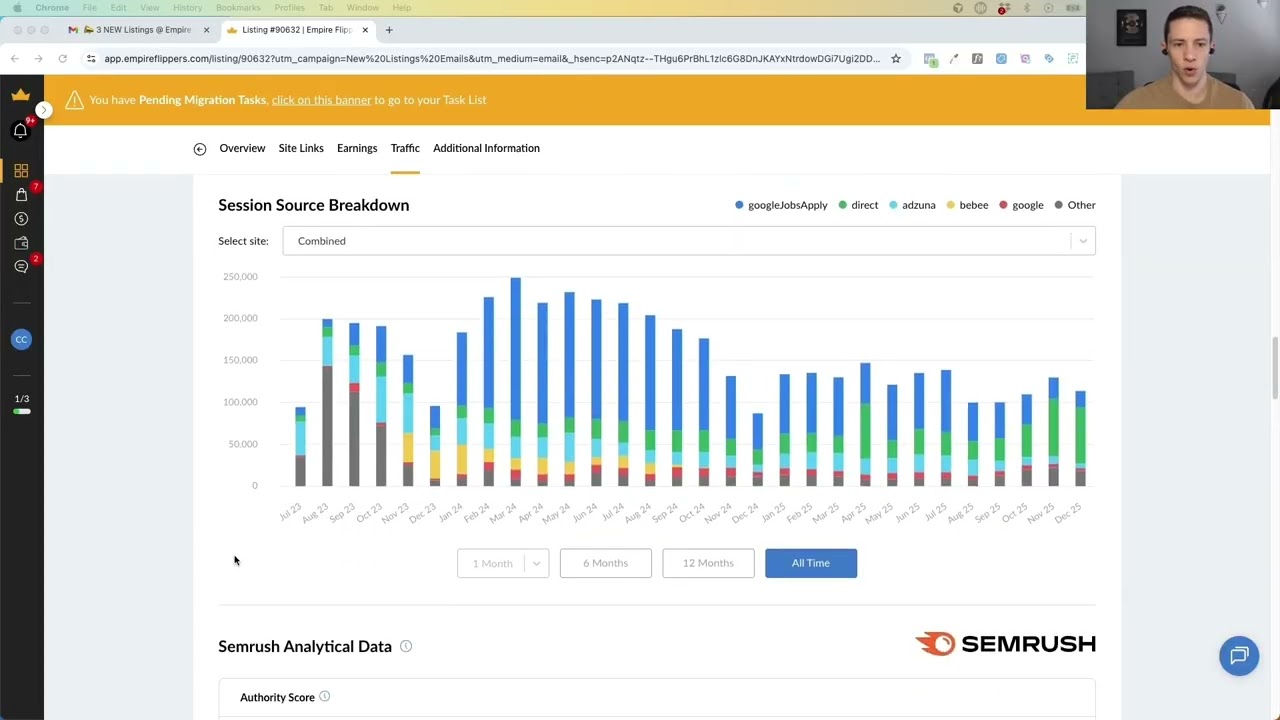Image resolution: width=1280 pixels, height=720 pixels.
Task: Select the Traffic tab
Action: point(405,148)
